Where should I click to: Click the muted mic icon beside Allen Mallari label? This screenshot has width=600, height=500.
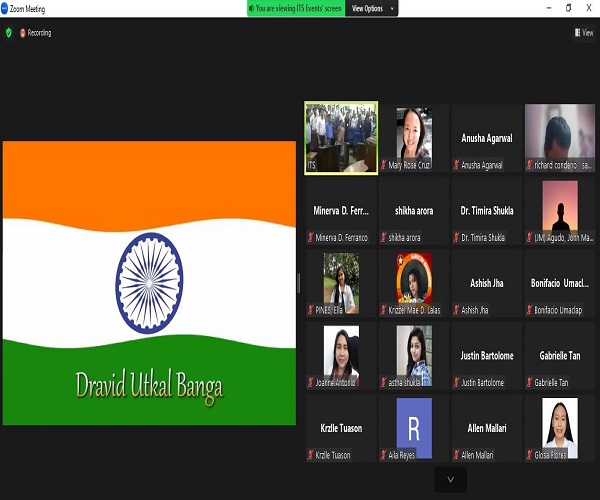coord(456,455)
